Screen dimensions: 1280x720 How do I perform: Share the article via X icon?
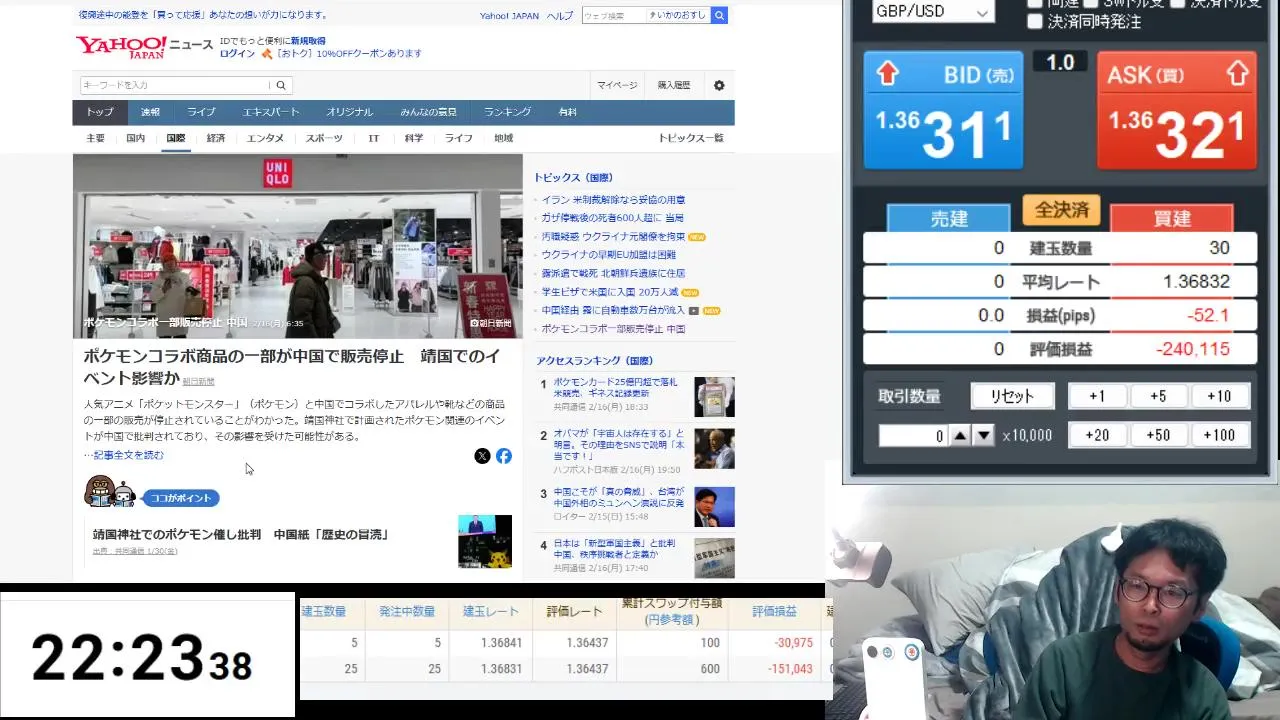482,456
